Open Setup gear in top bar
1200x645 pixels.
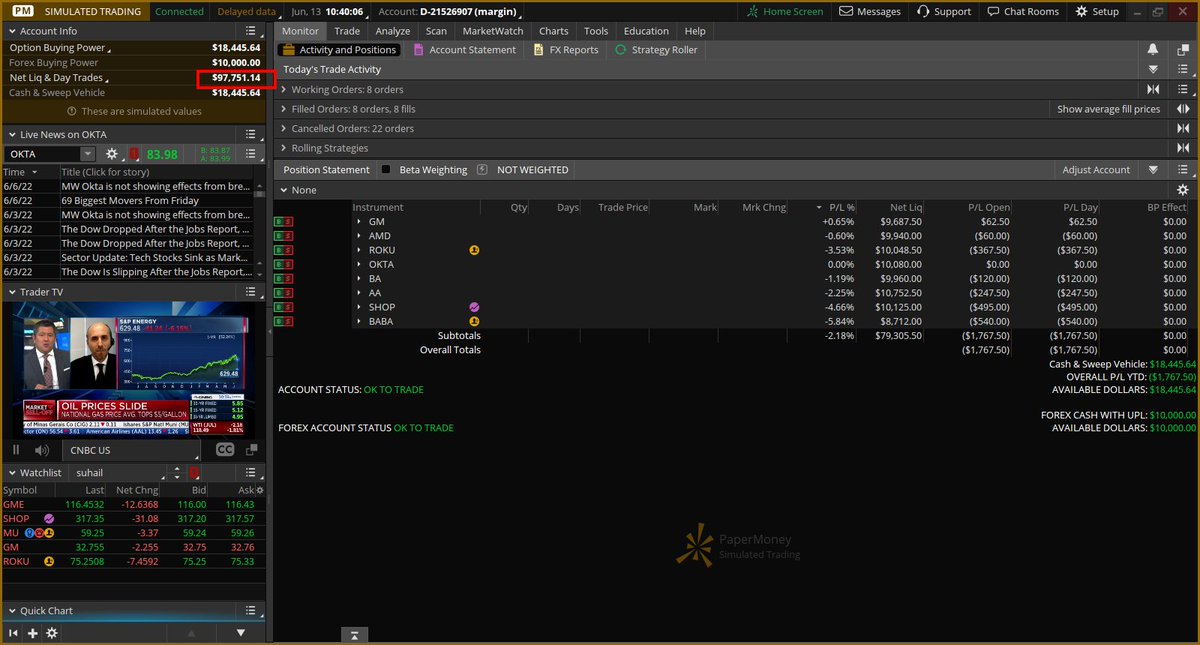1096,11
